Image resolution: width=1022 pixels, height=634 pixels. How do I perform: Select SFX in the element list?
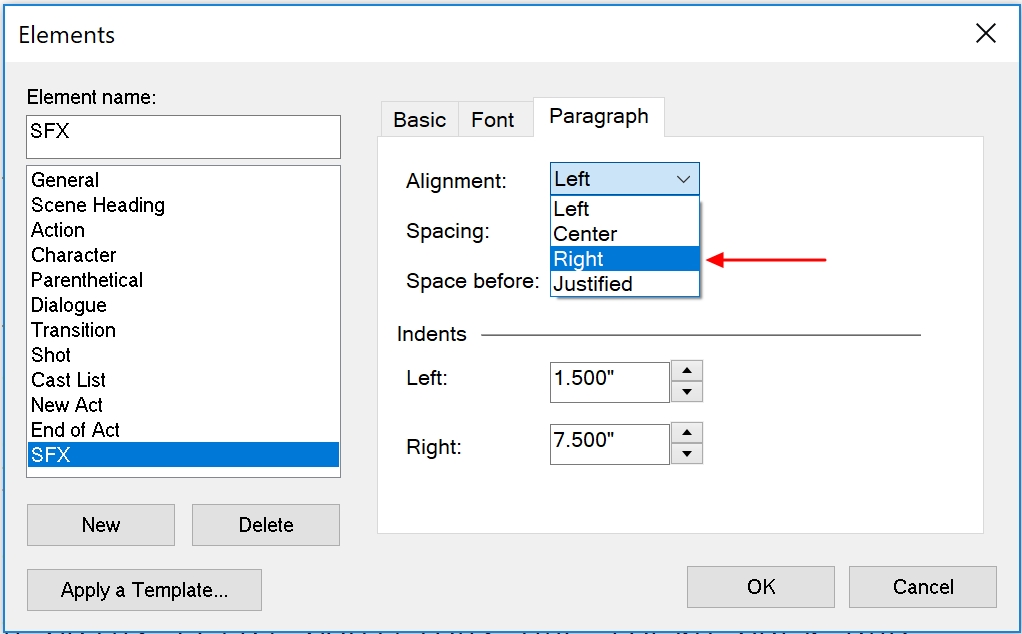tap(183, 454)
